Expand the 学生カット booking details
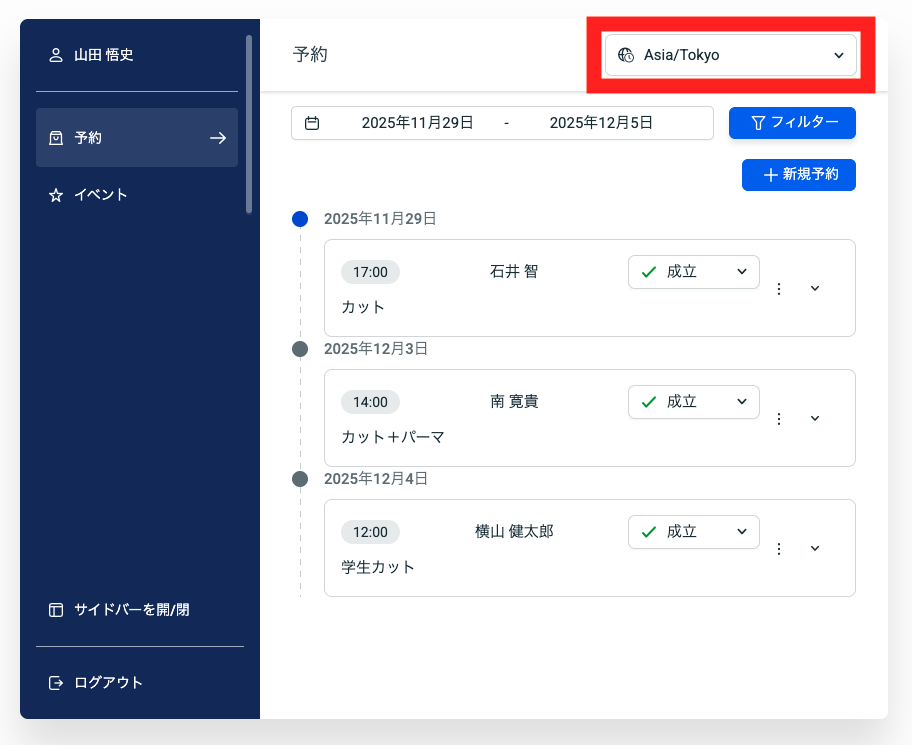Screen dimensions: 912x745 coord(814,548)
